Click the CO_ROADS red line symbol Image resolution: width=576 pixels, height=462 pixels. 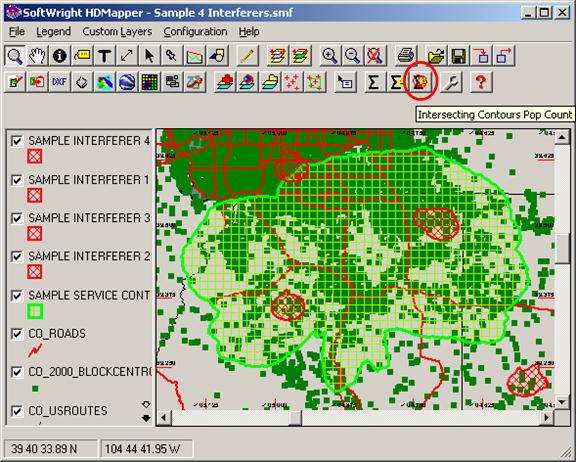coord(35,351)
